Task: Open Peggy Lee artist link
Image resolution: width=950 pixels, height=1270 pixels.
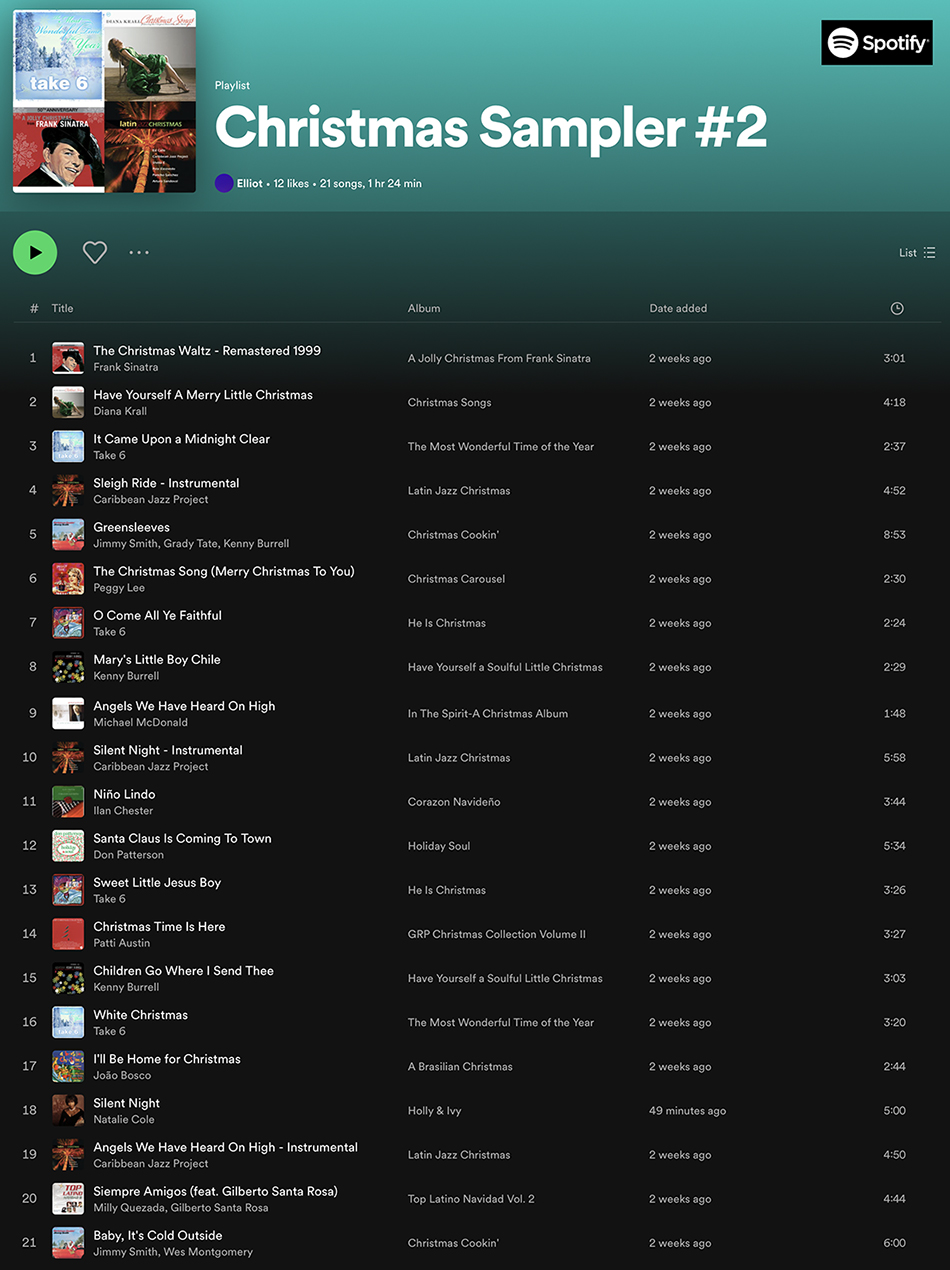Action: 119,587
